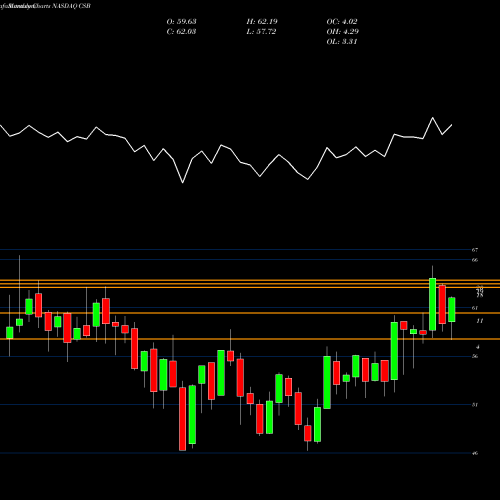The width and height of the screenshot is (500, 500).
Task: Select the low price value L: 57.72
Action: [261, 32]
